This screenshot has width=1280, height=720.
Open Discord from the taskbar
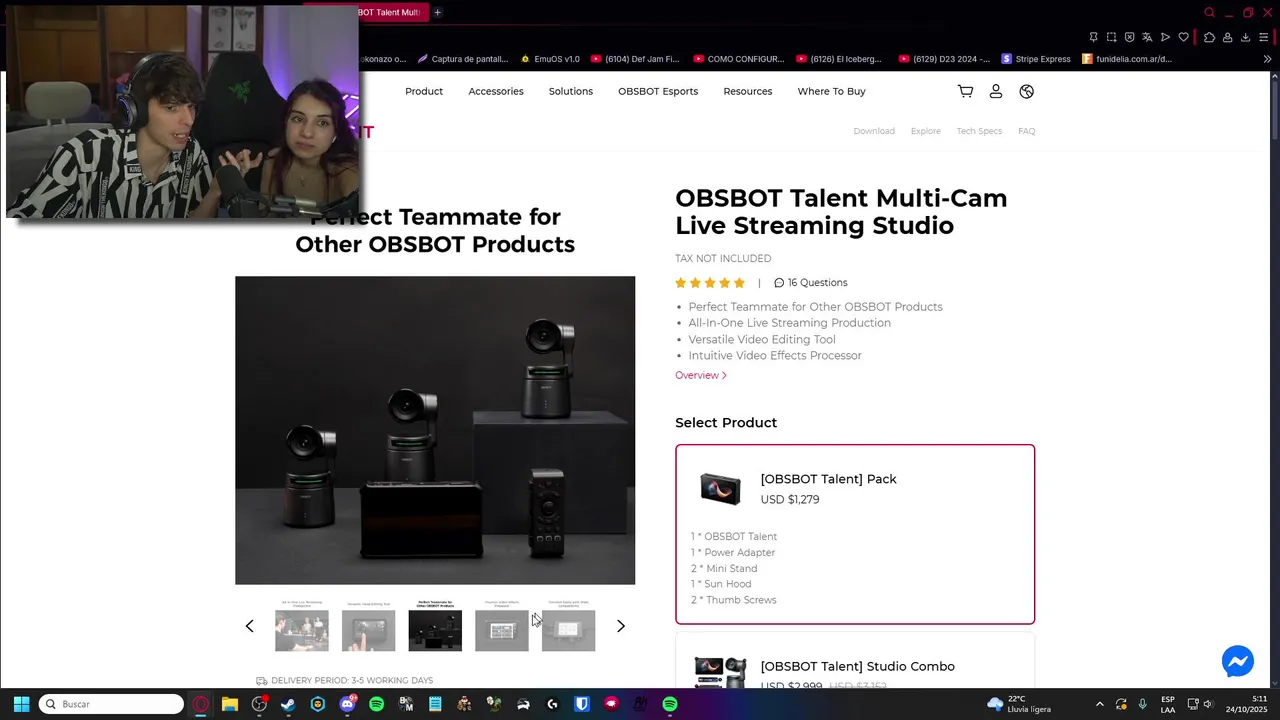[347, 704]
